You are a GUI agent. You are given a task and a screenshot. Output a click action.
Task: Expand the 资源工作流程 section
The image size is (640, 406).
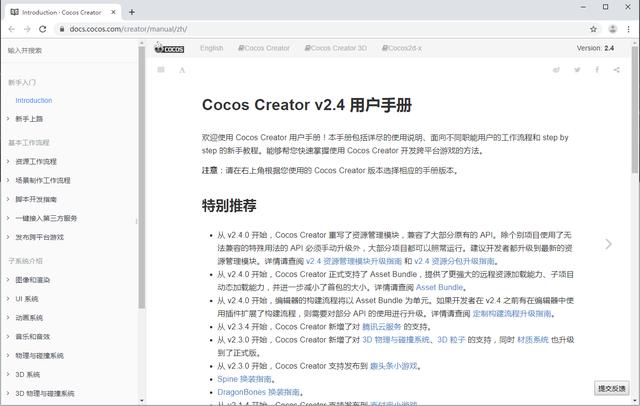36,162
